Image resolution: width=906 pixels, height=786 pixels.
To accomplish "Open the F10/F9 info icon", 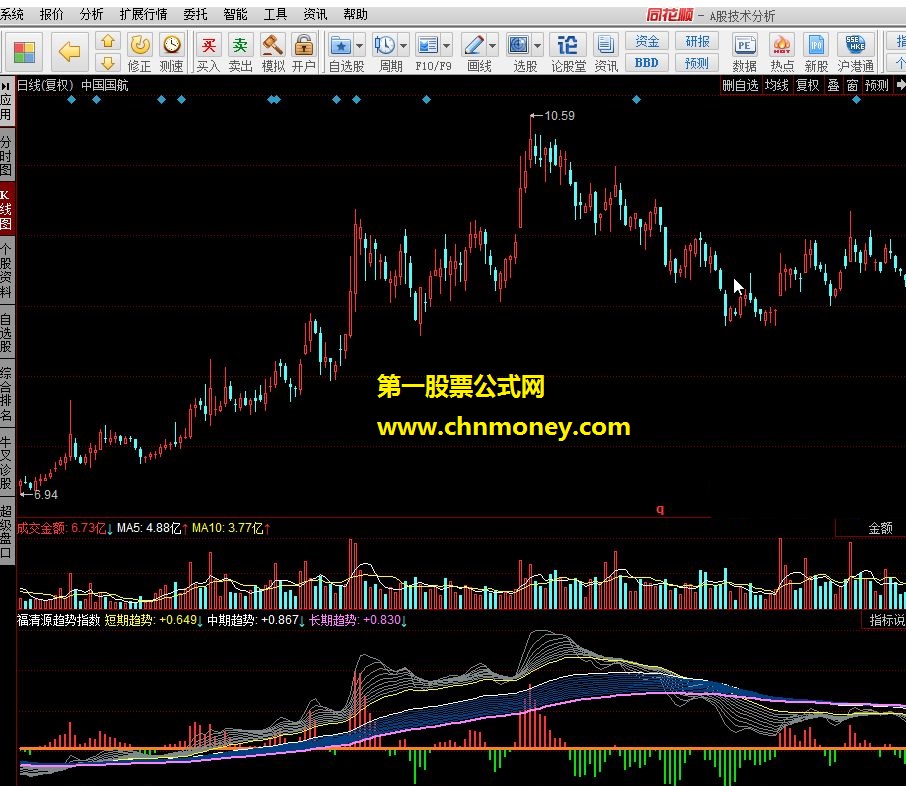I will (428, 45).
